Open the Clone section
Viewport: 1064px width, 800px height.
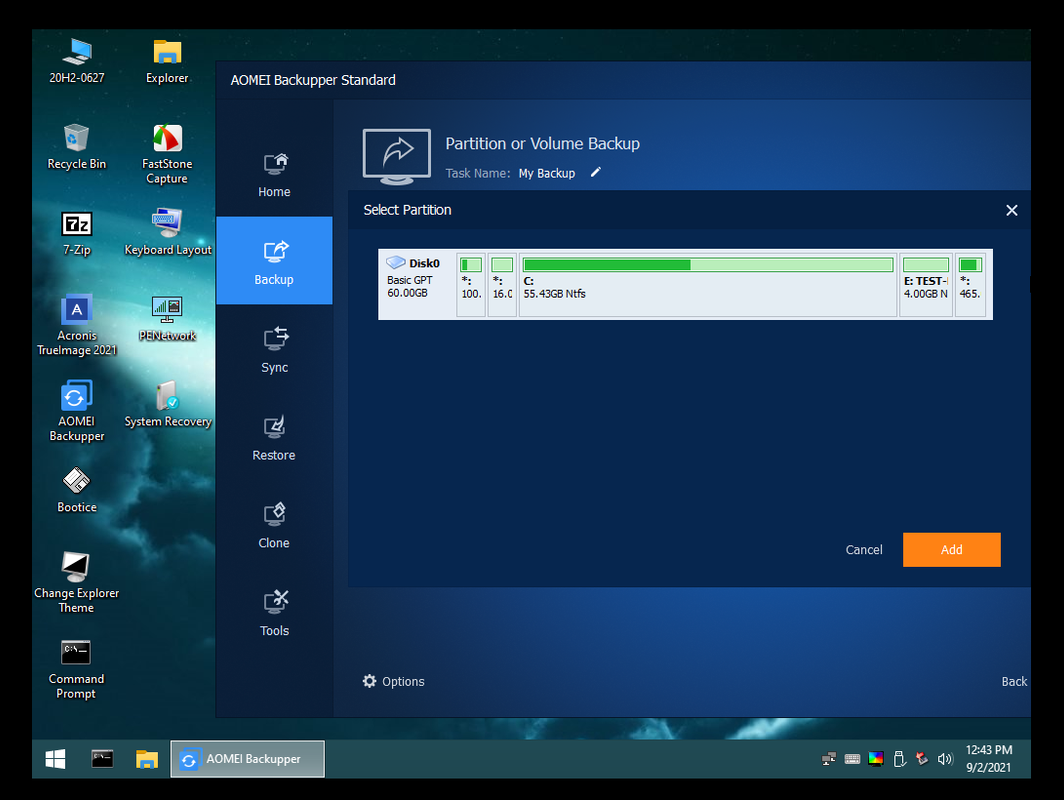point(274,525)
